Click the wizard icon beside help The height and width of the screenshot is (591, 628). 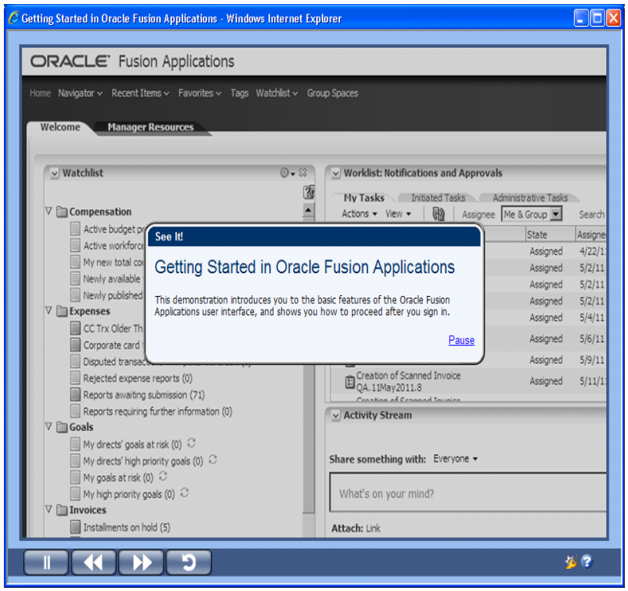pyautogui.click(x=570, y=562)
